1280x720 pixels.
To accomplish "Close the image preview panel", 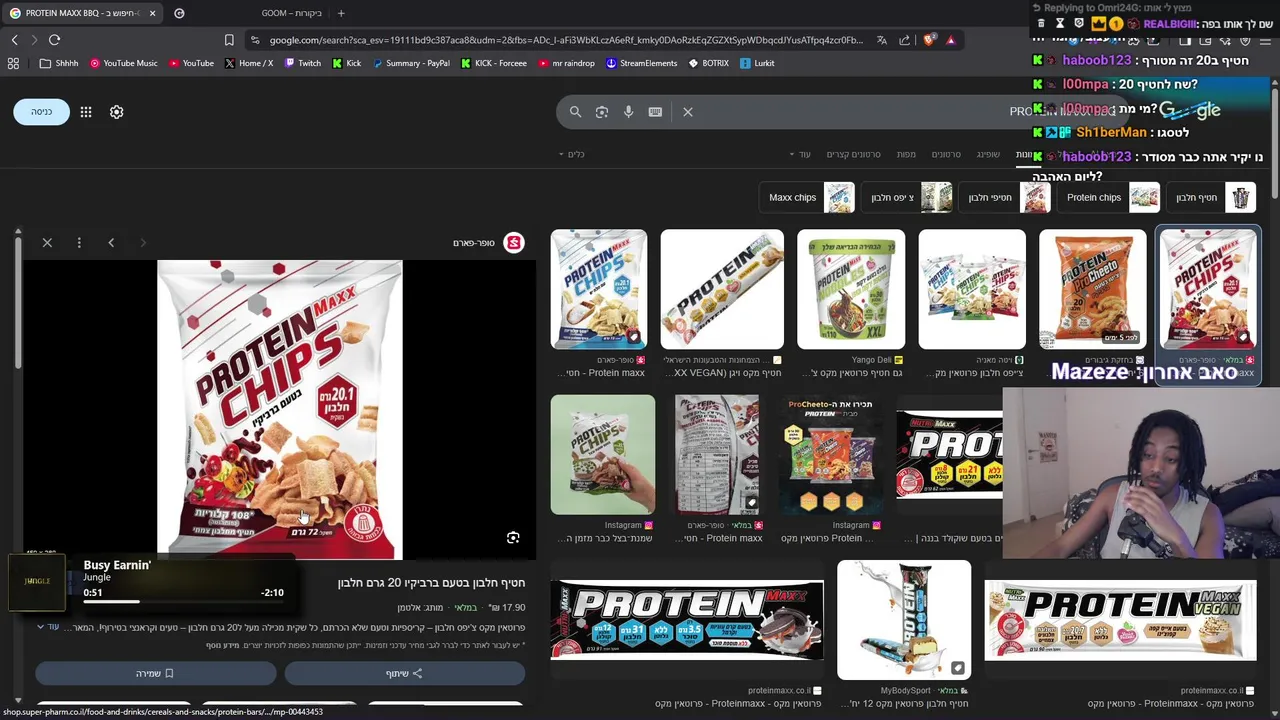I will tap(47, 243).
